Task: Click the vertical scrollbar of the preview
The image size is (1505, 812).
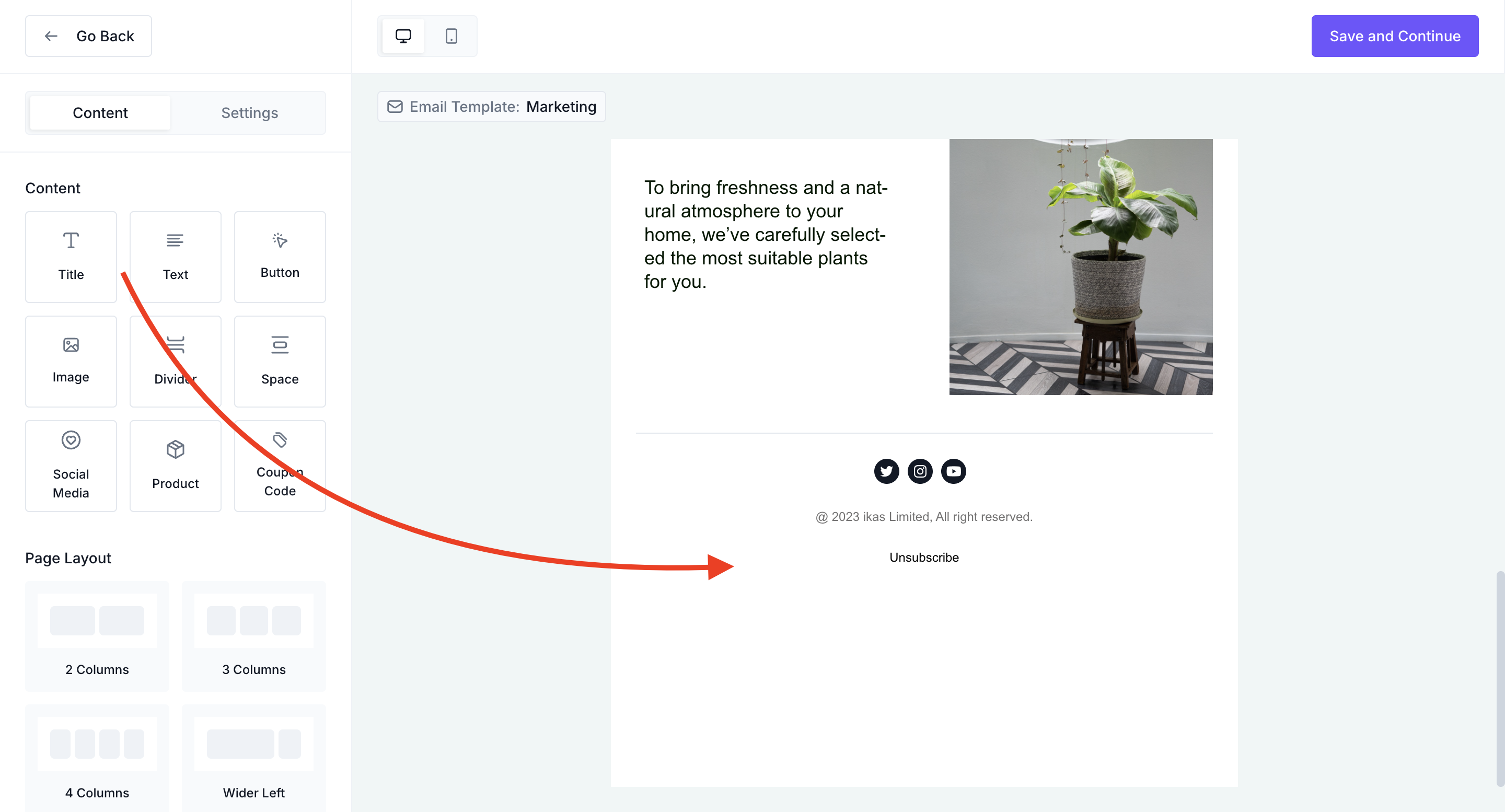Action: pyautogui.click(x=1500, y=679)
